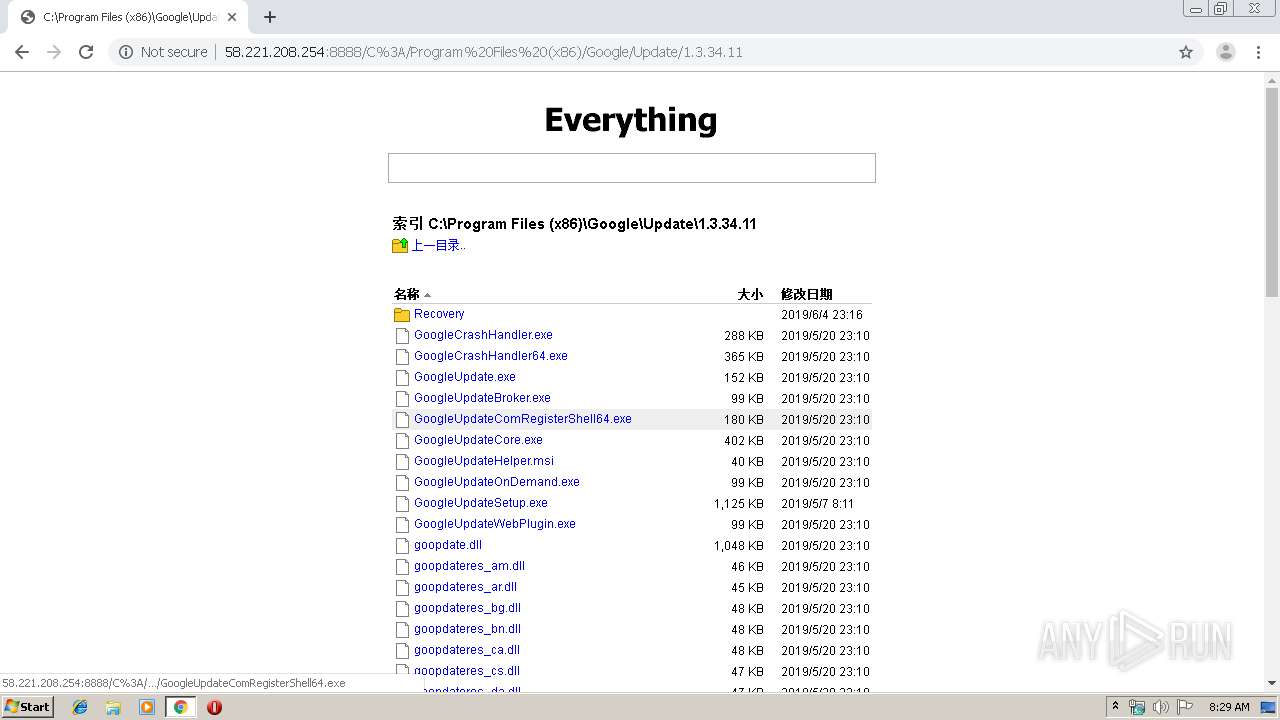Close the current browser tab
The width and height of the screenshot is (1280, 720).
pyautogui.click(x=233, y=17)
